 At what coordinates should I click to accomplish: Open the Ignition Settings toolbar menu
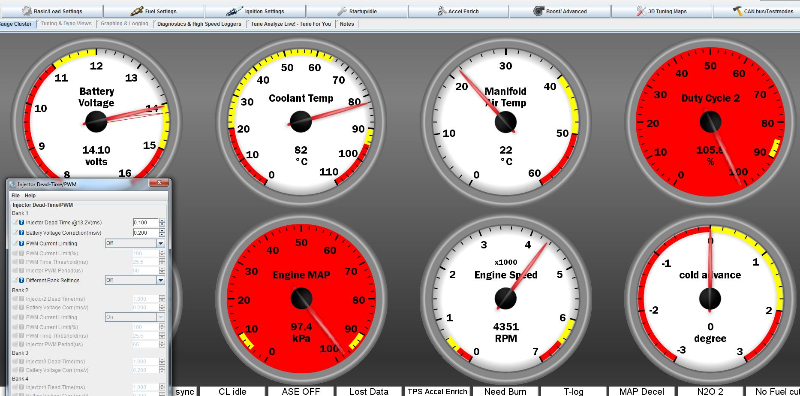(x=256, y=11)
